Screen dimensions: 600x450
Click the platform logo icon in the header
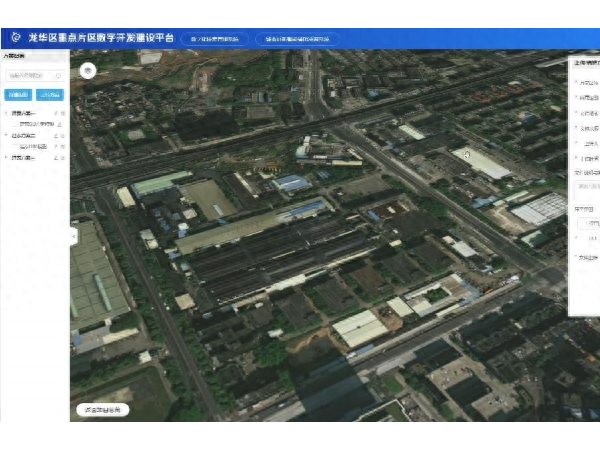coord(13,39)
